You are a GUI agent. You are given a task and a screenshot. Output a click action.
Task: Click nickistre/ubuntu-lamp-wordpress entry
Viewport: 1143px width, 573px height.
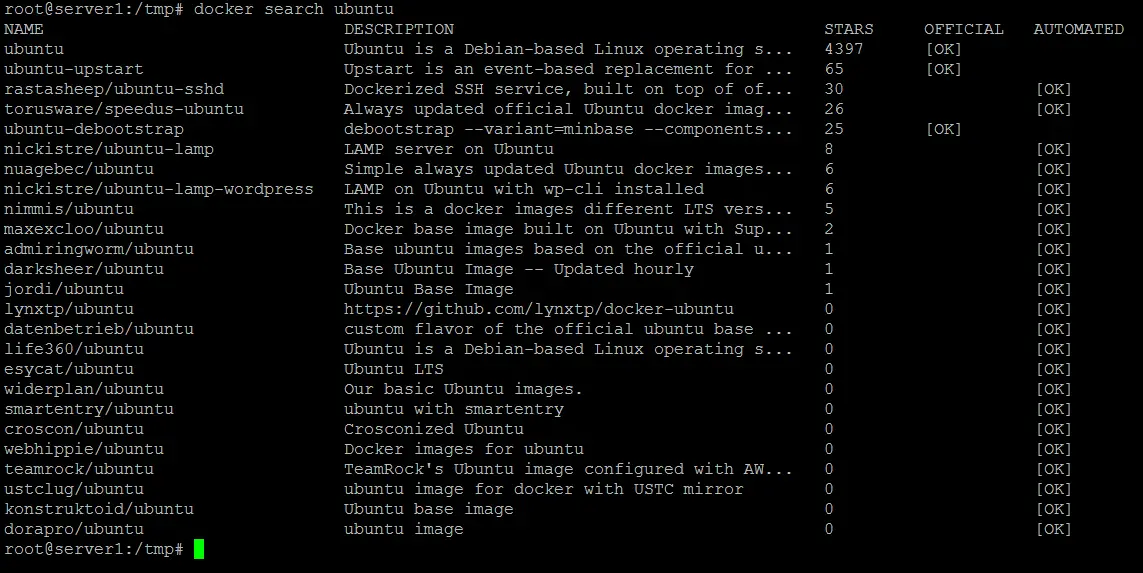click(159, 189)
